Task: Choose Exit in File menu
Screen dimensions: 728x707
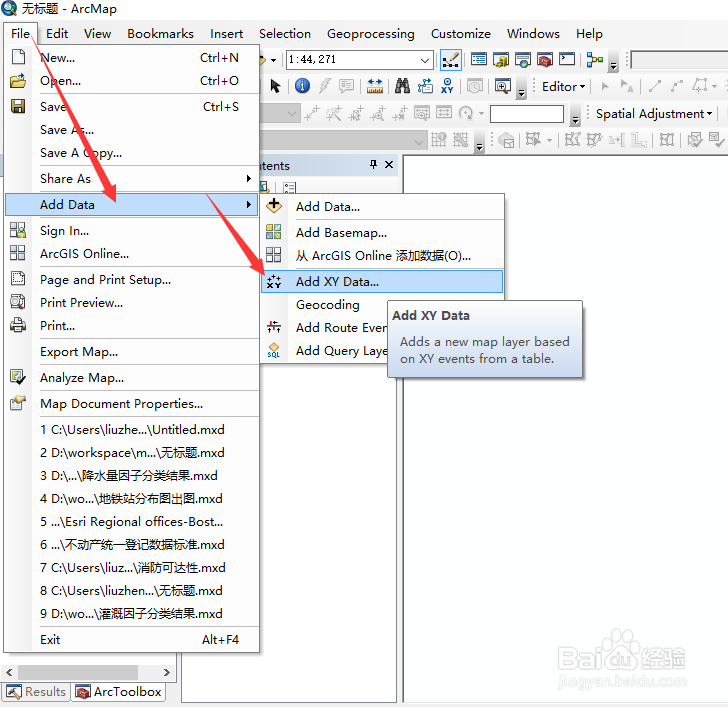Action: click(x=132, y=639)
